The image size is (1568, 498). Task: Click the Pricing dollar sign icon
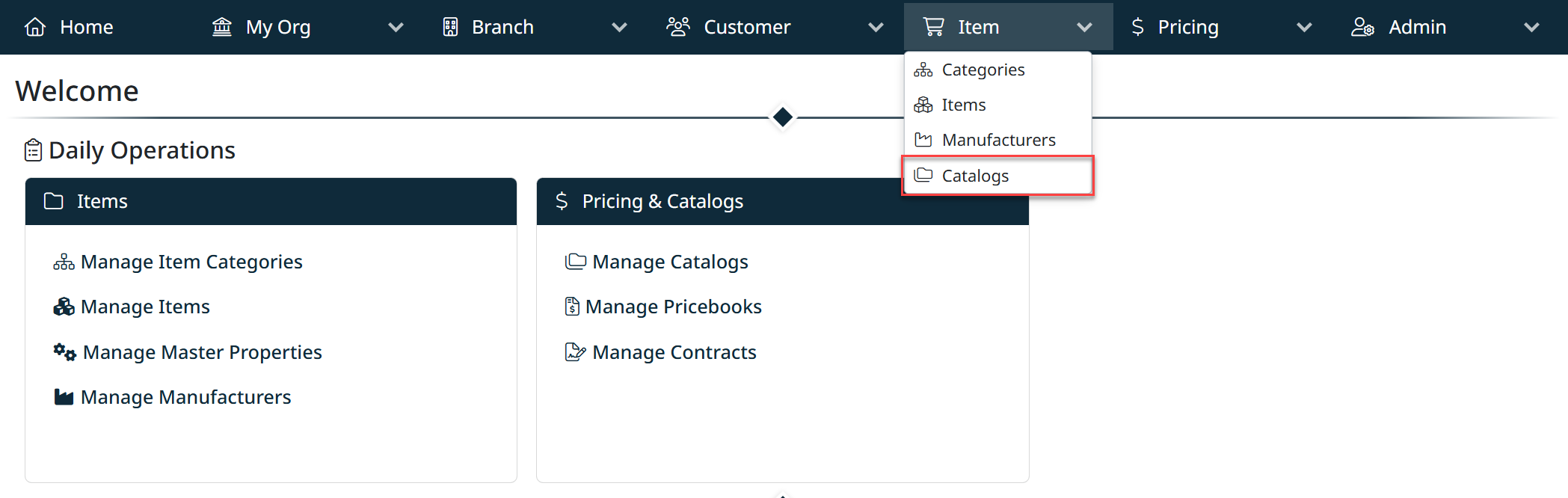[1137, 27]
